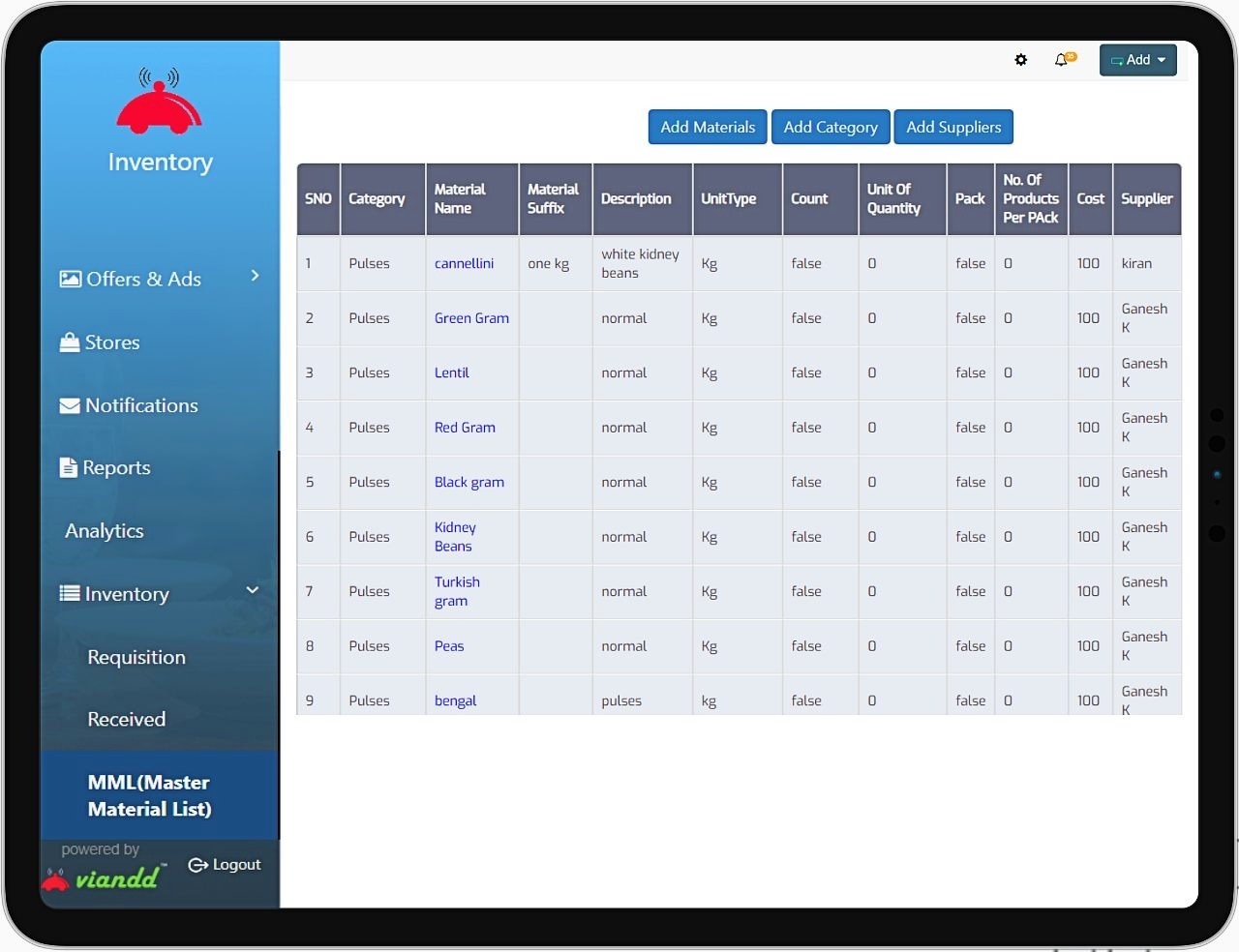Screen dimensions: 1239x952
Task: Click the Add Materials button
Action: click(708, 127)
